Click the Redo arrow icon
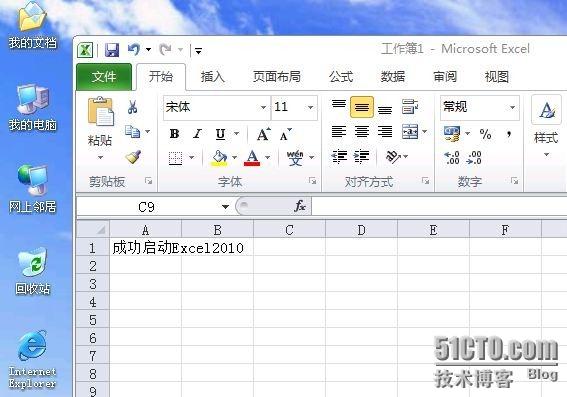Viewport: 567px width, 397px height. point(165,50)
